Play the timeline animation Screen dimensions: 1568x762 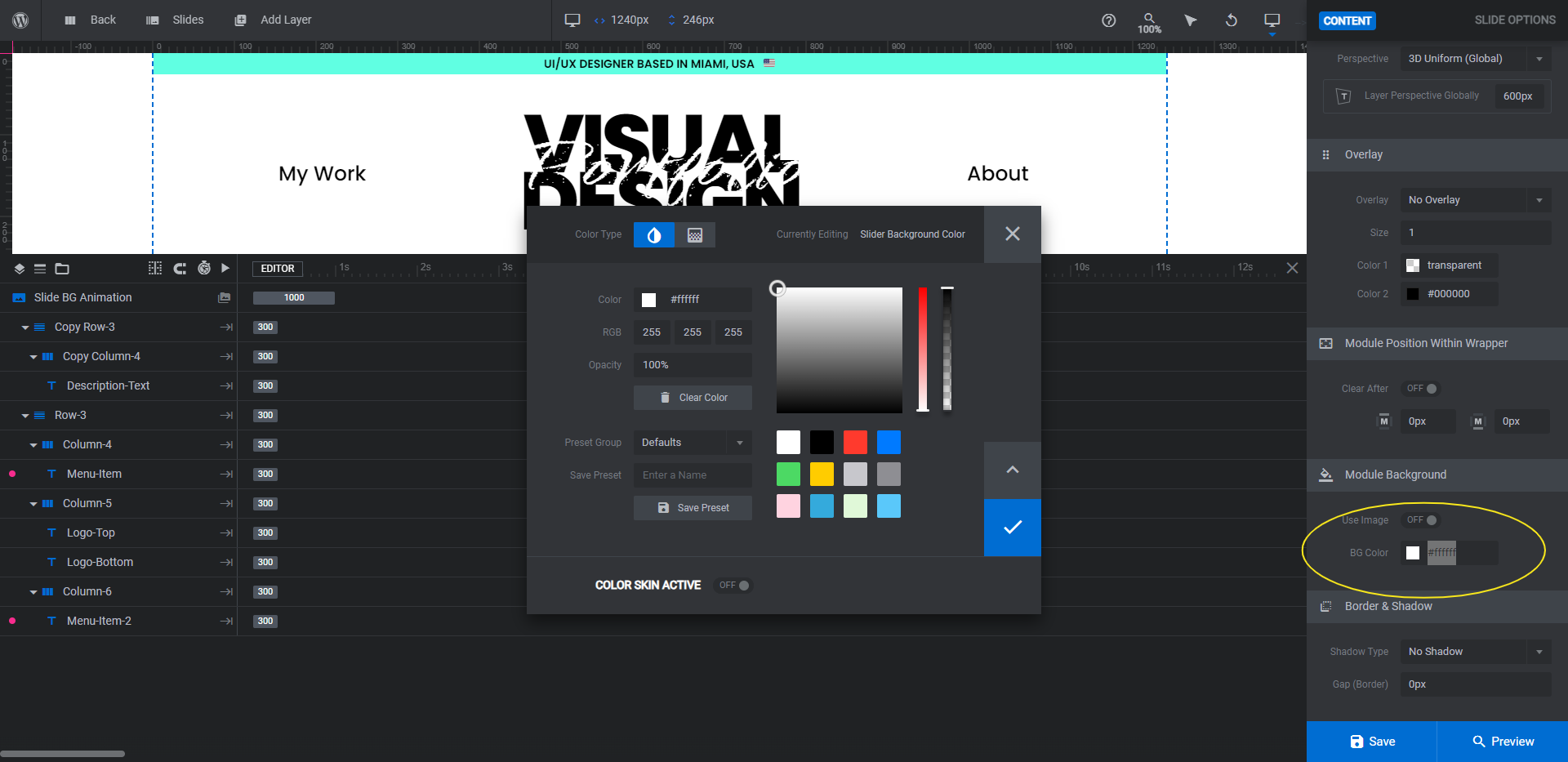pos(225,268)
